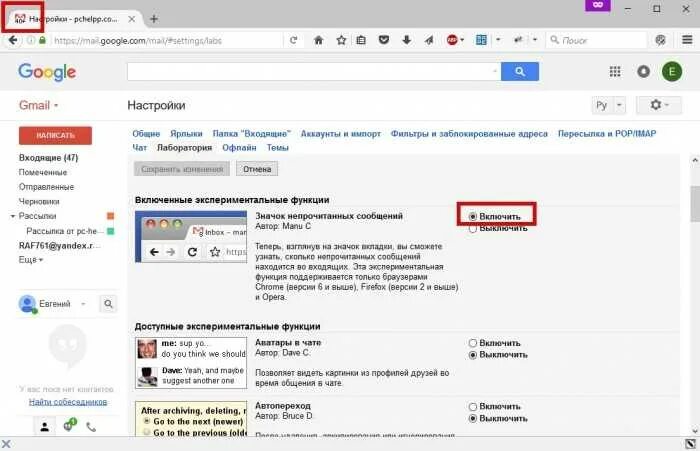Screen dimensions: 700x451
Task: Switch to the Общие settings tab
Action: 146,134
